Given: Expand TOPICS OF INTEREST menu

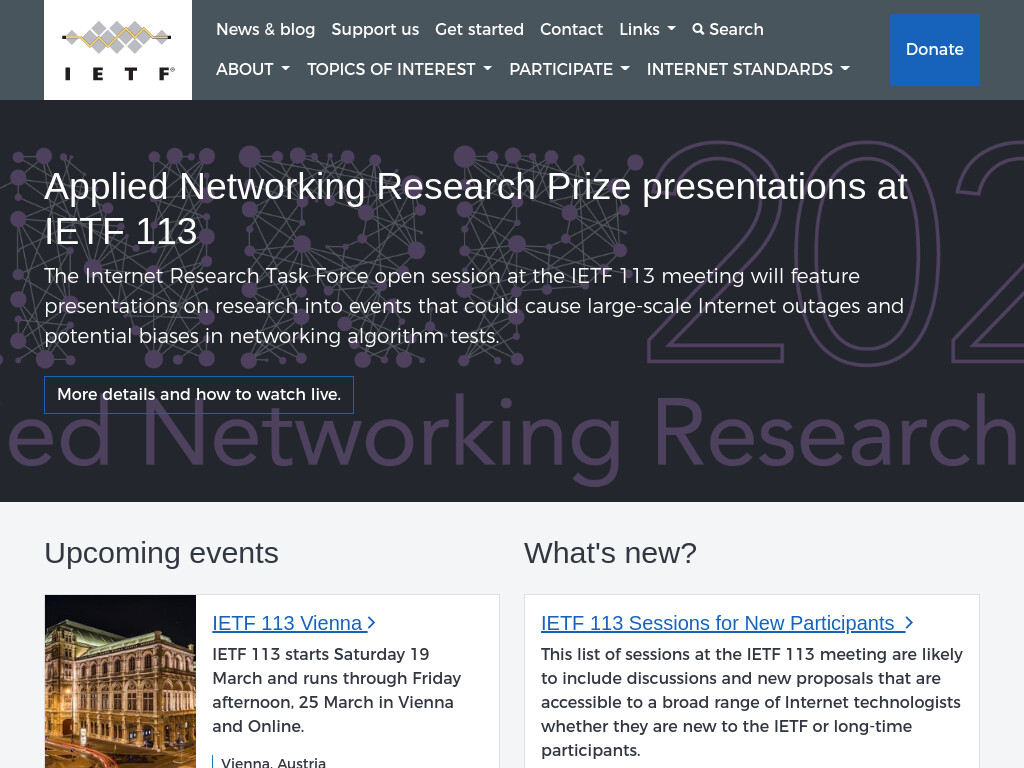Looking at the screenshot, I should (x=399, y=69).
